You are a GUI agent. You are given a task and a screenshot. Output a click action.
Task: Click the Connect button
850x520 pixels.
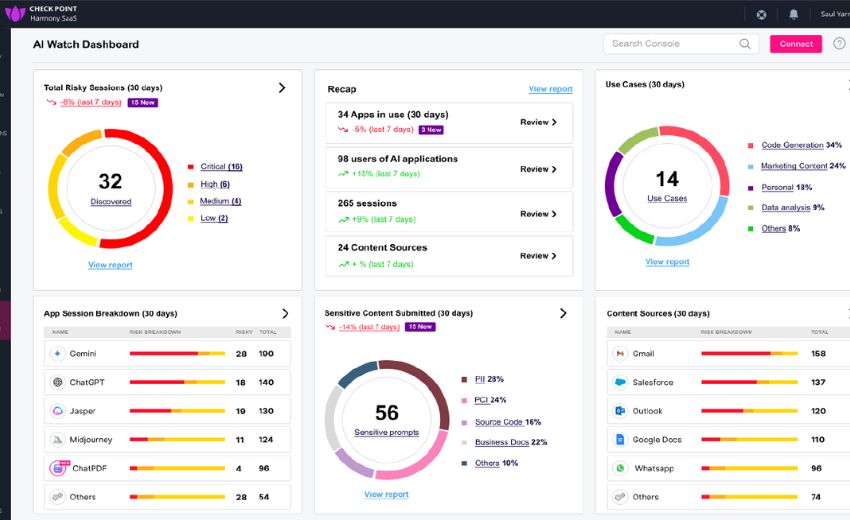[796, 44]
